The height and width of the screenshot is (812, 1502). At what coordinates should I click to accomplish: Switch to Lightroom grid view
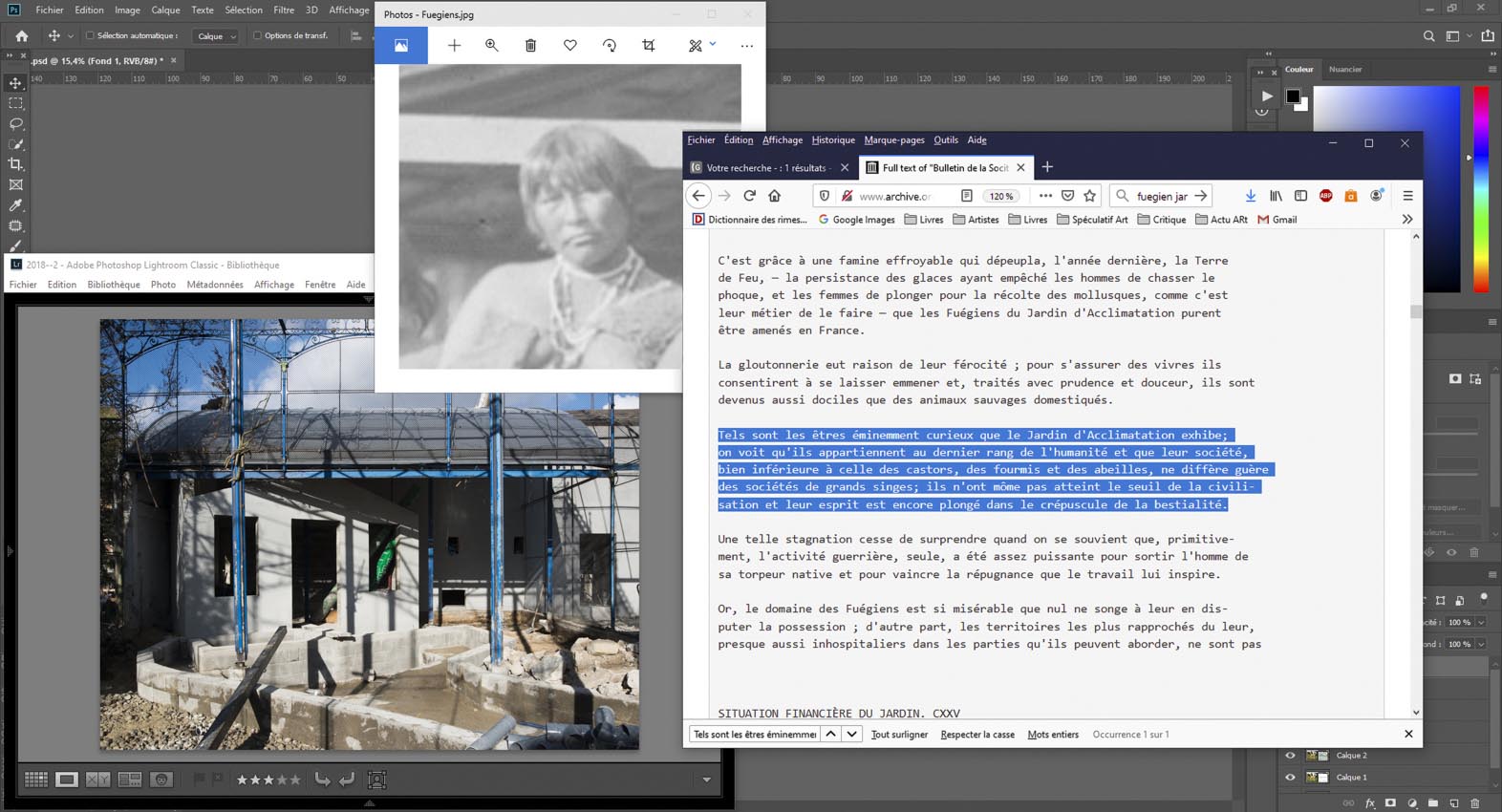pos(36,780)
